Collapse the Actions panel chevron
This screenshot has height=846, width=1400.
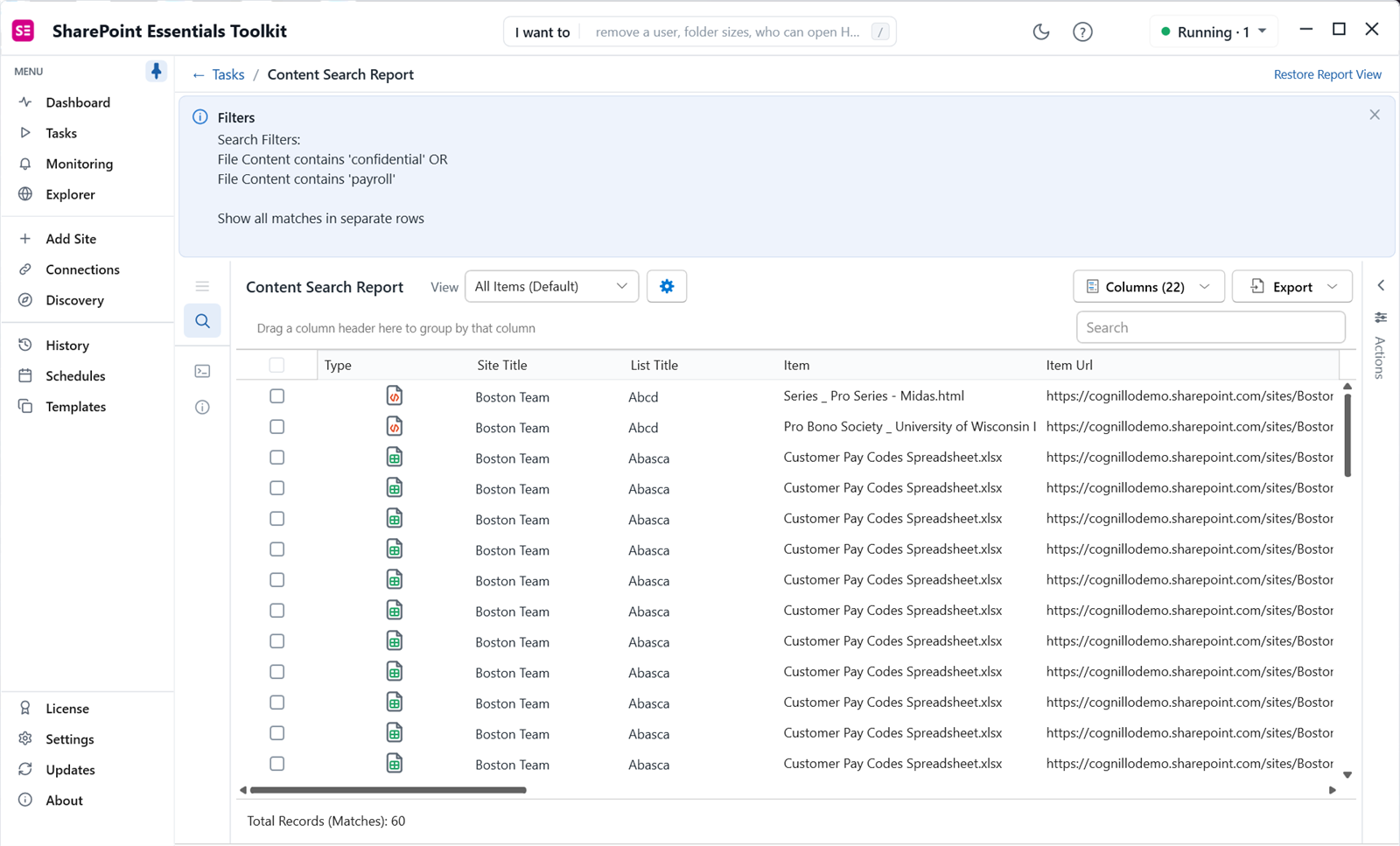[1381, 285]
